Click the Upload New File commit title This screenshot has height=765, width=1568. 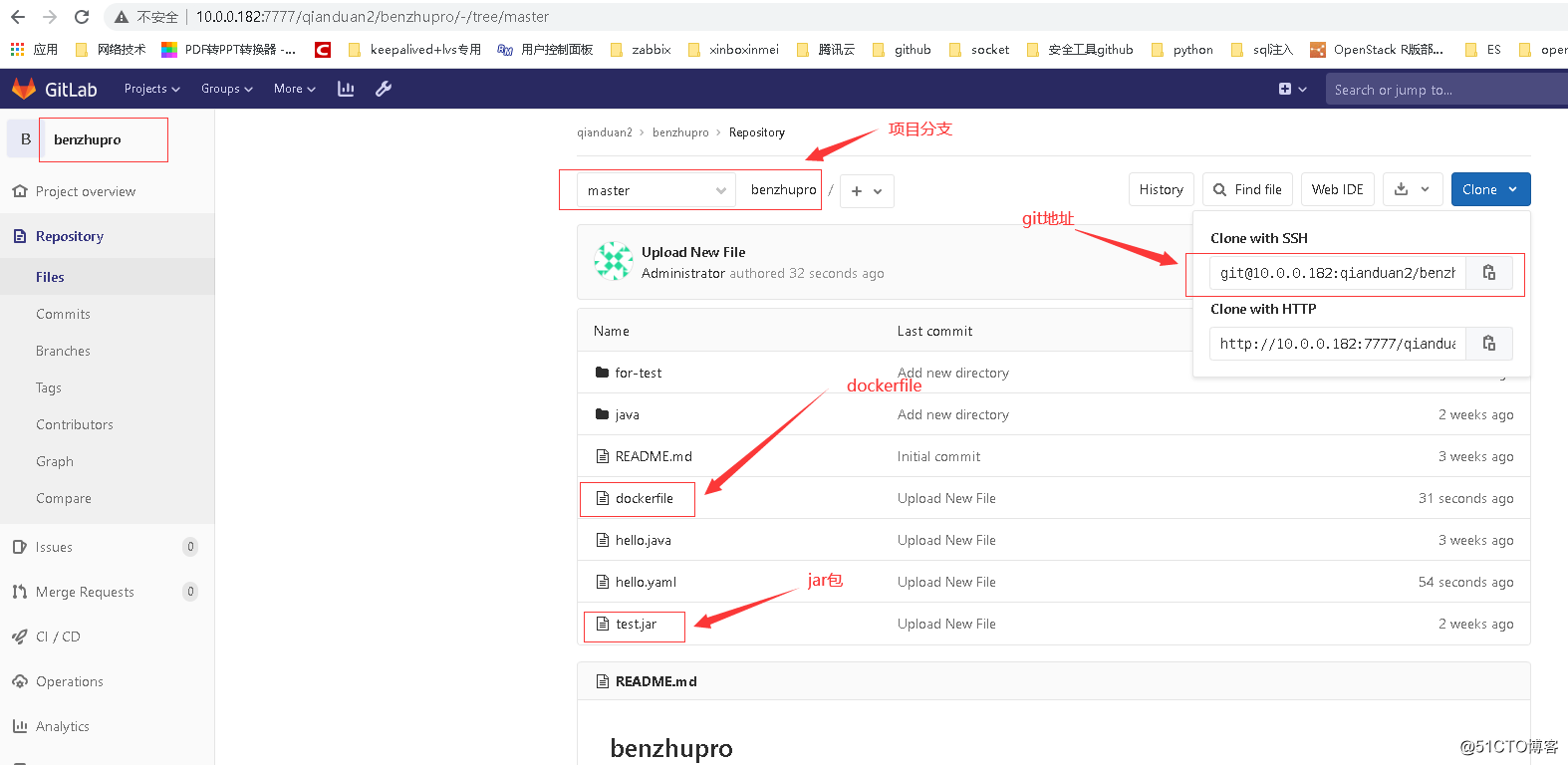693,252
